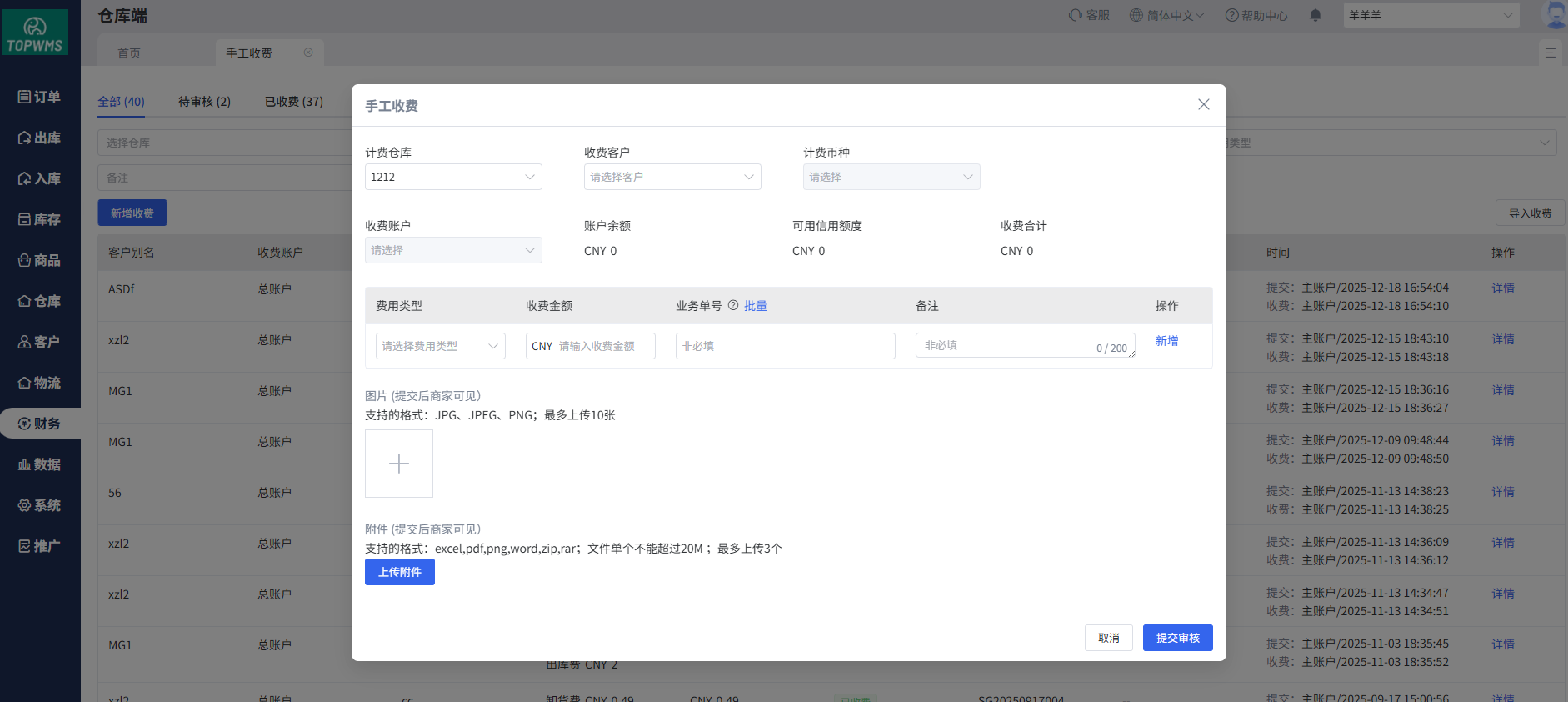Switch to the pending review (待审核) tab
Image resolution: width=1568 pixels, height=702 pixels.
click(x=204, y=102)
